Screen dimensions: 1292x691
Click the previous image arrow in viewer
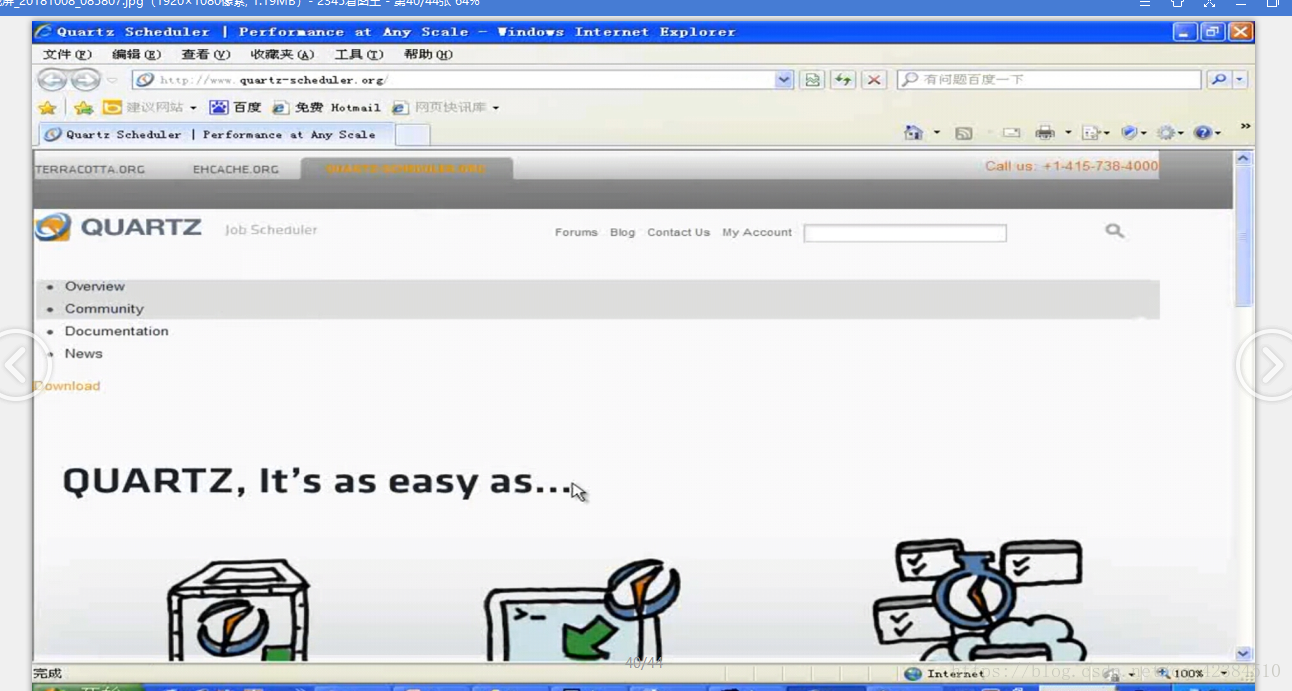pyautogui.click(x=17, y=366)
